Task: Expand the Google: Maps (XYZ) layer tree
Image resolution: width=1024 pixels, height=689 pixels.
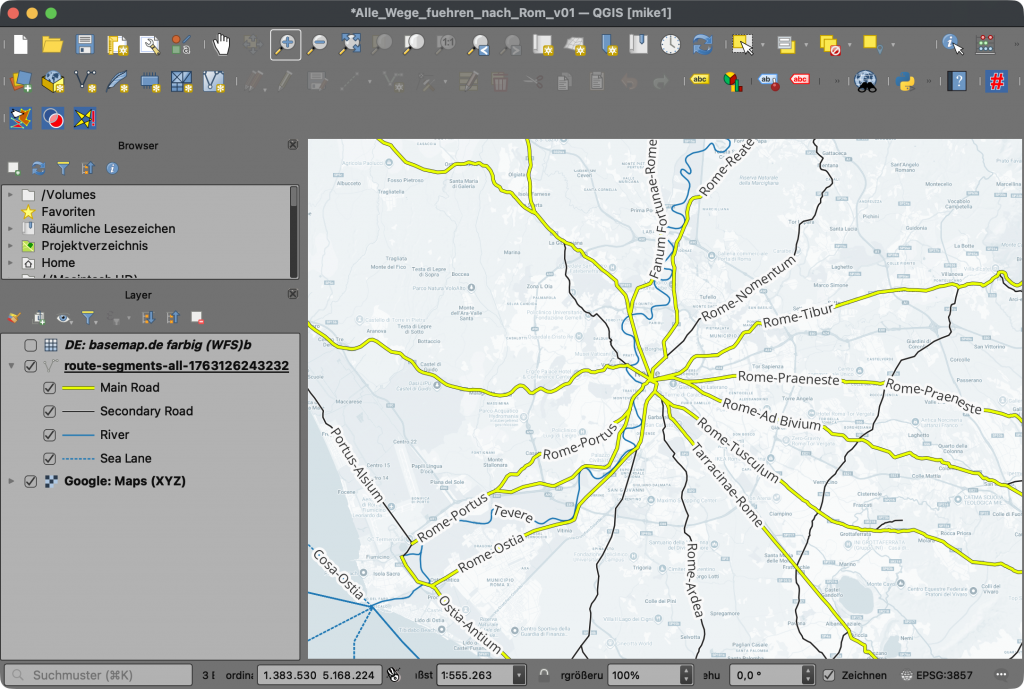Action: pos(11,481)
